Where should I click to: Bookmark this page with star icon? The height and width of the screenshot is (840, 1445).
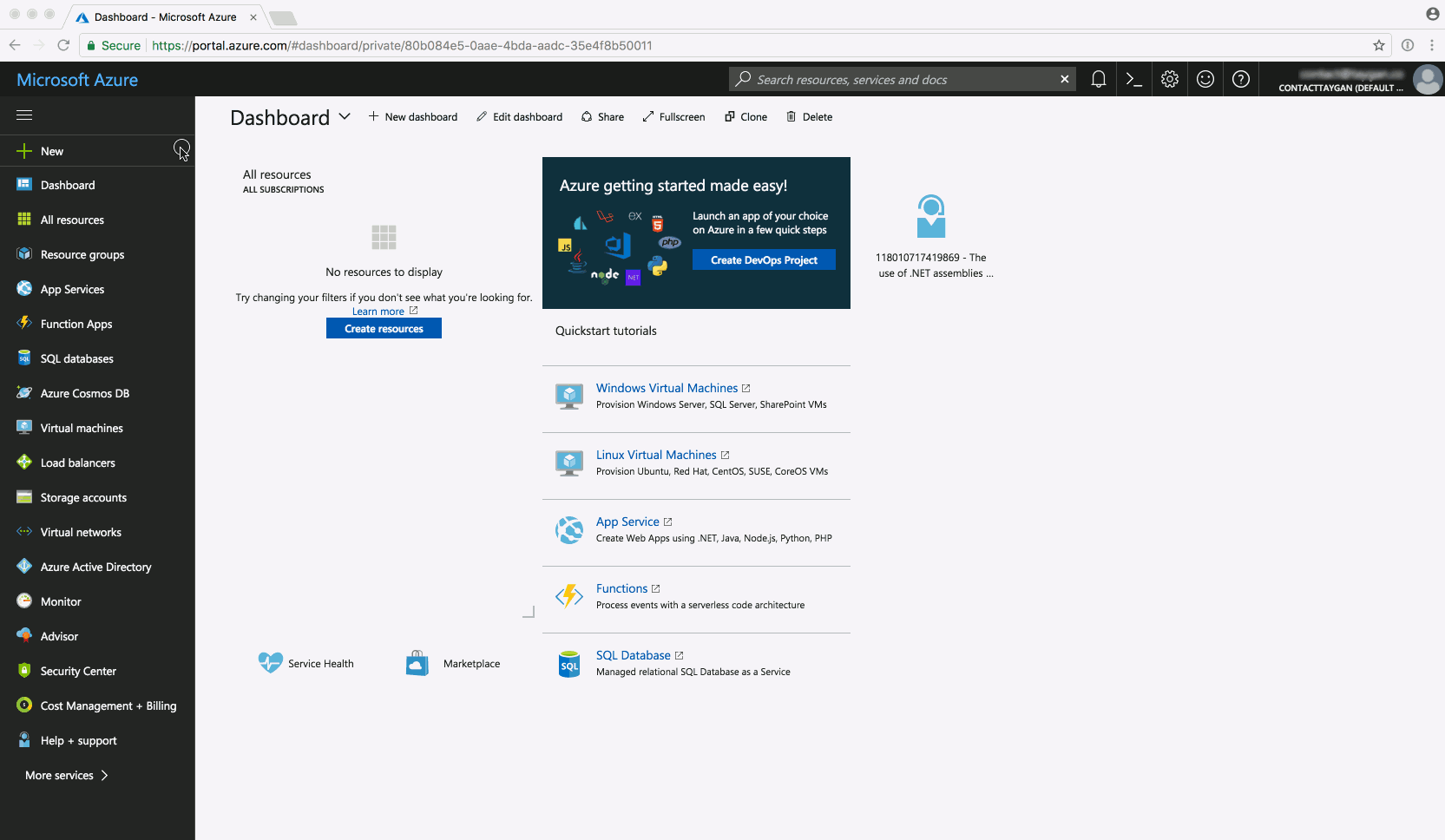(x=1378, y=45)
